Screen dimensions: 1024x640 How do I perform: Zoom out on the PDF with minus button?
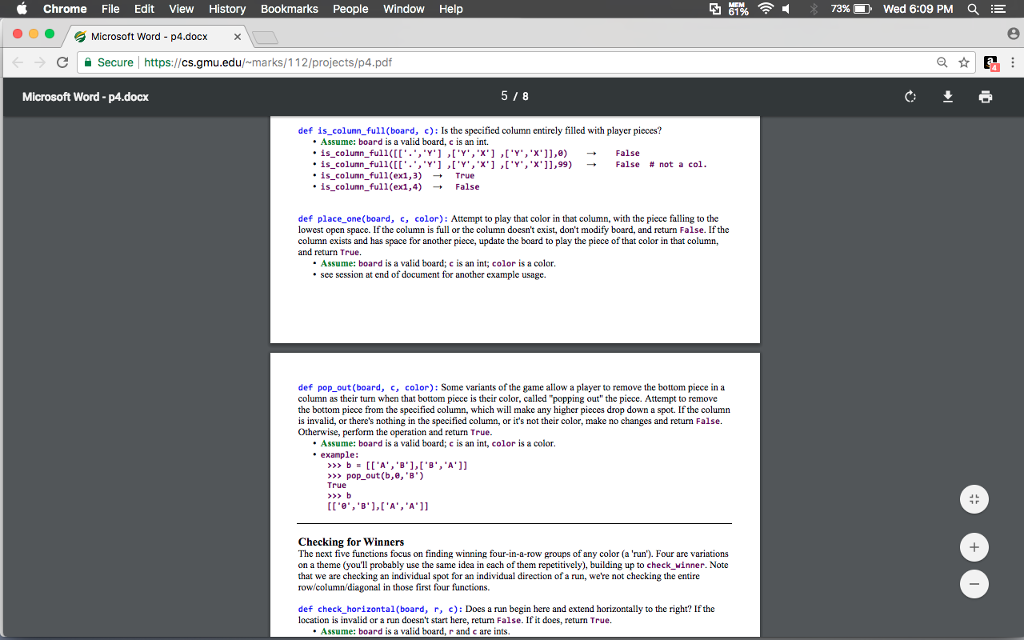(973, 583)
